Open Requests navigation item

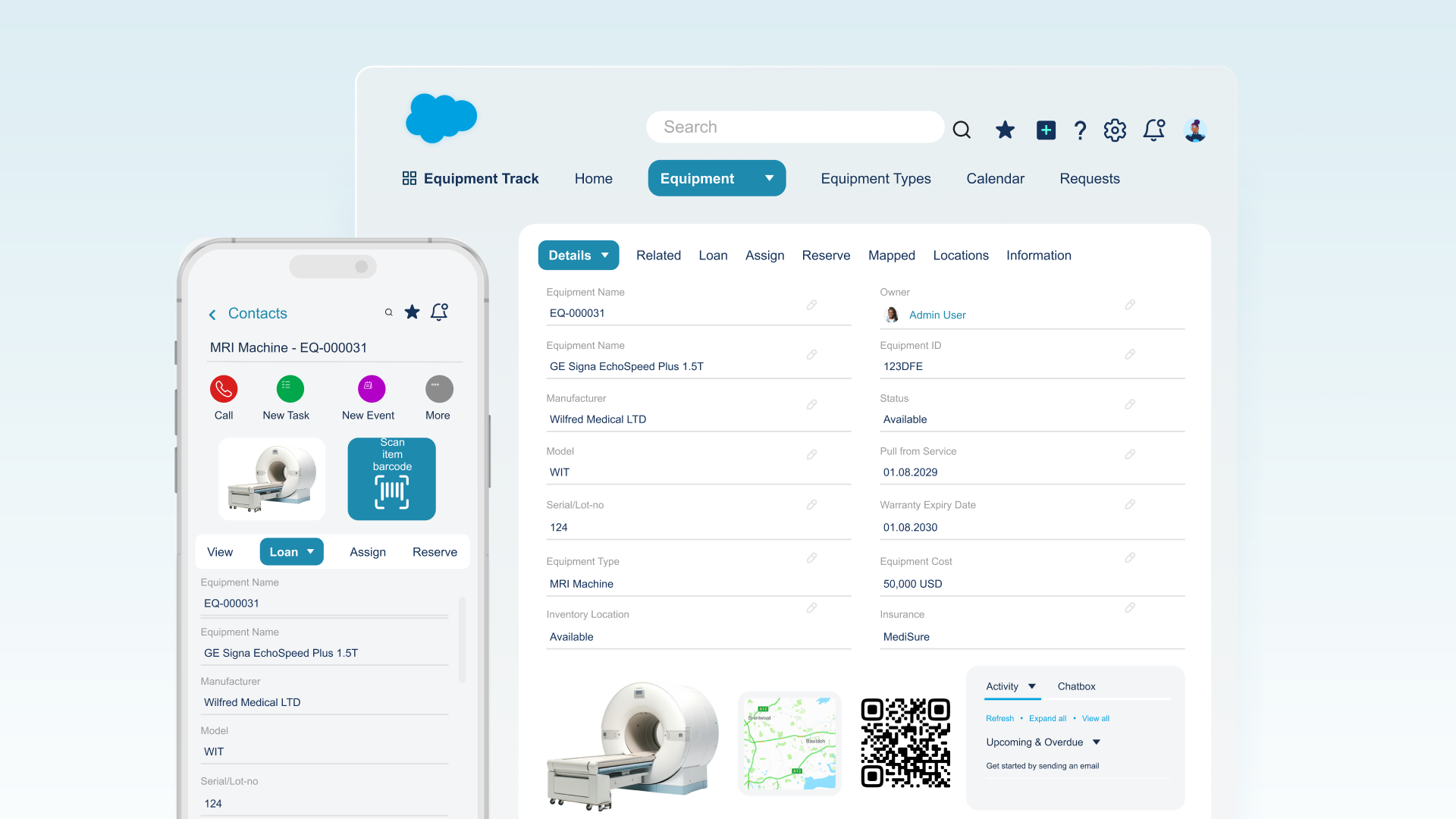pyautogui.click(x=1090, y=178)
